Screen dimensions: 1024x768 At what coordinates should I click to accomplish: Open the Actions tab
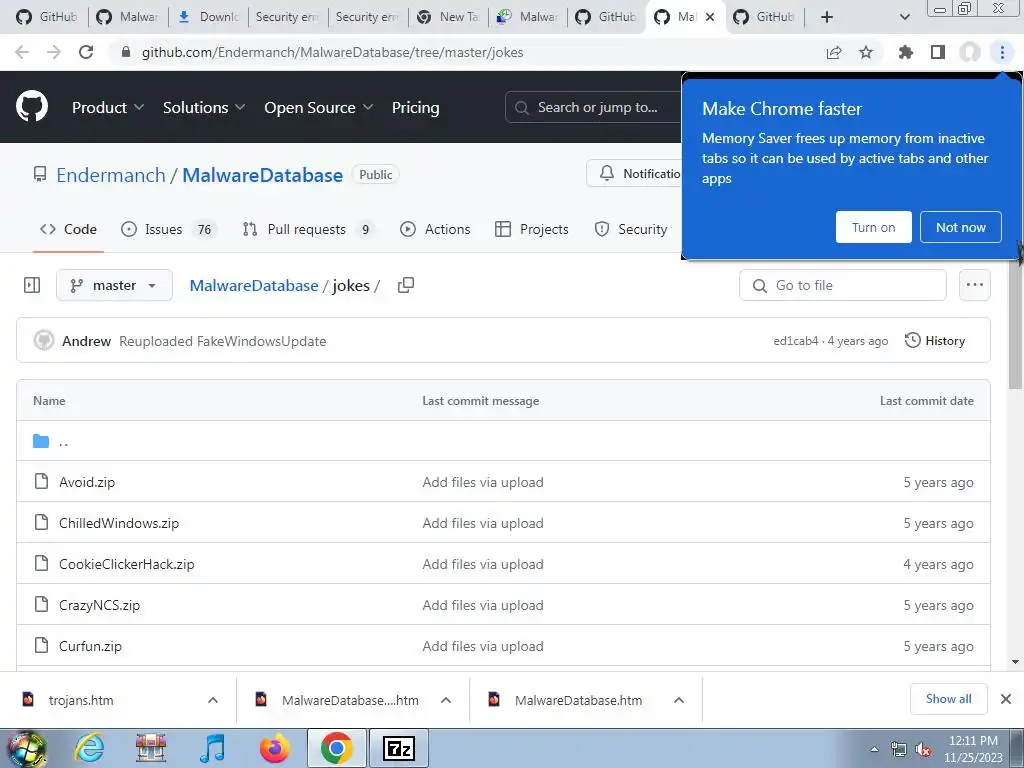pyautogui.click(x=435, y=229)
